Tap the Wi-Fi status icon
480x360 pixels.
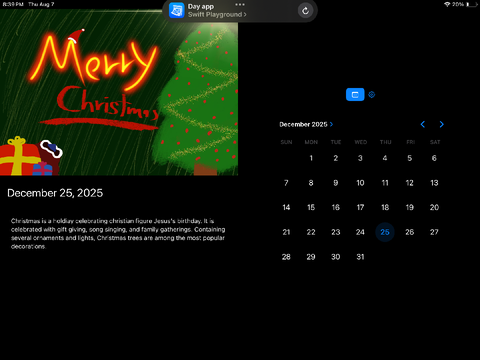click(447, 4)
